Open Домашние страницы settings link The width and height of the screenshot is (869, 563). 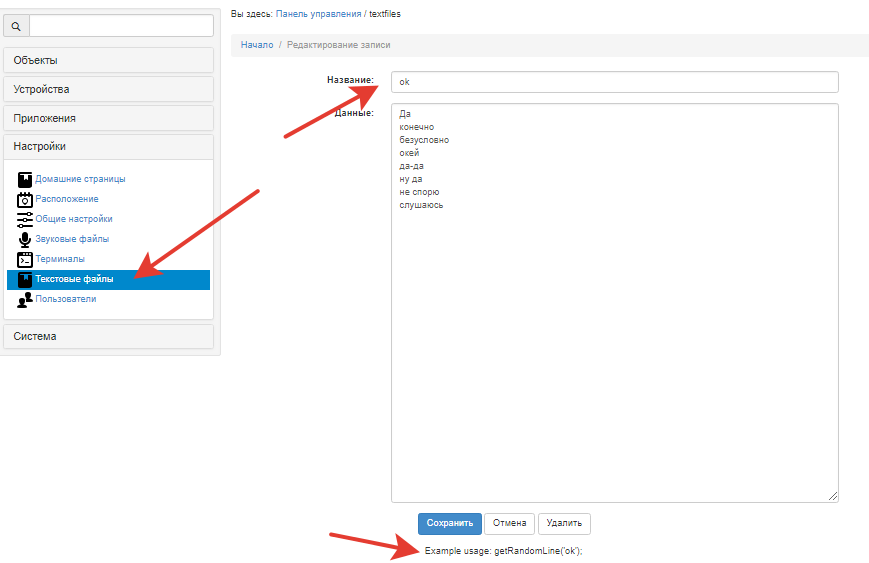(80, 179)
